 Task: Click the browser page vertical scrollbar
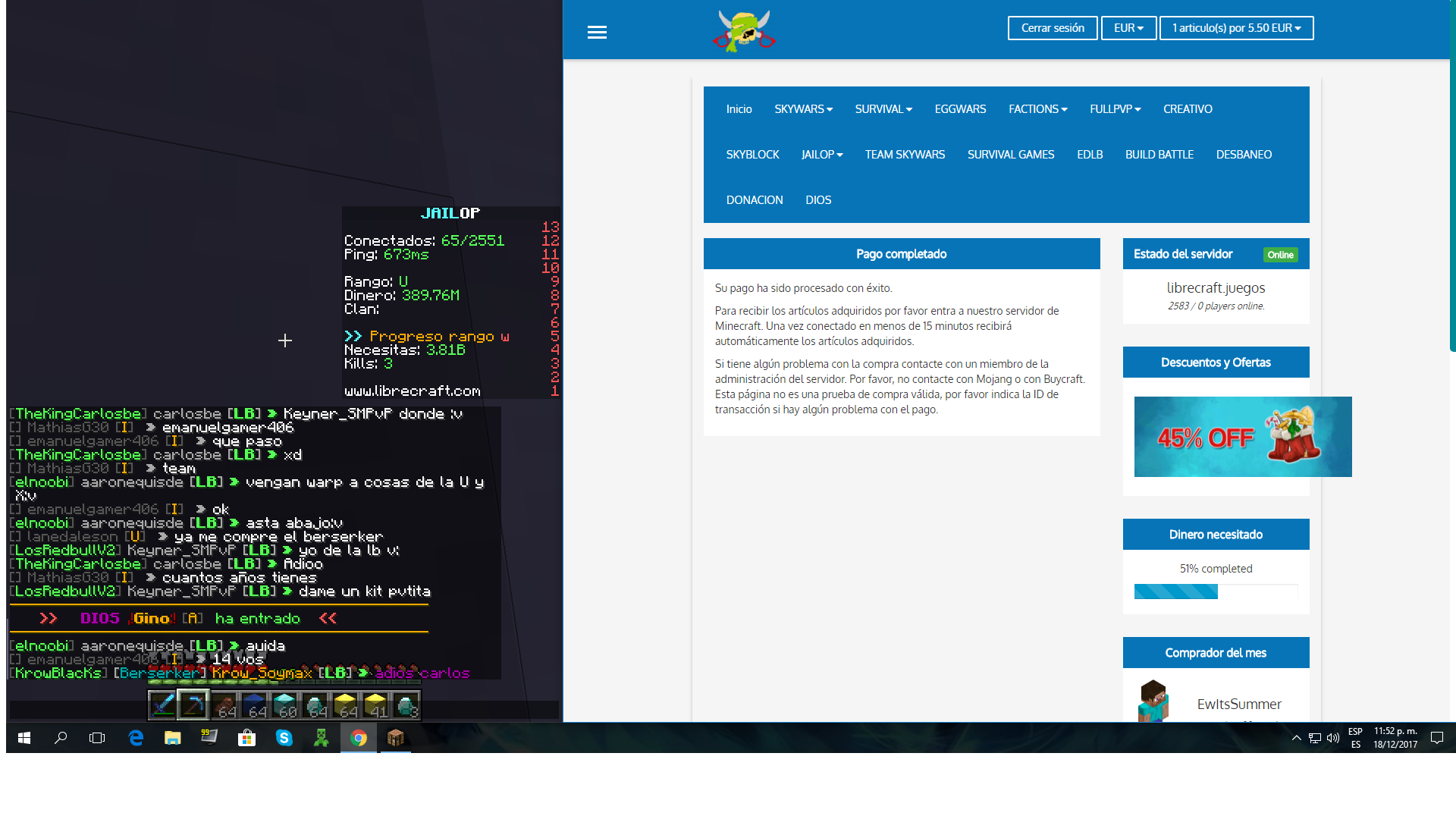[1452, 176]
